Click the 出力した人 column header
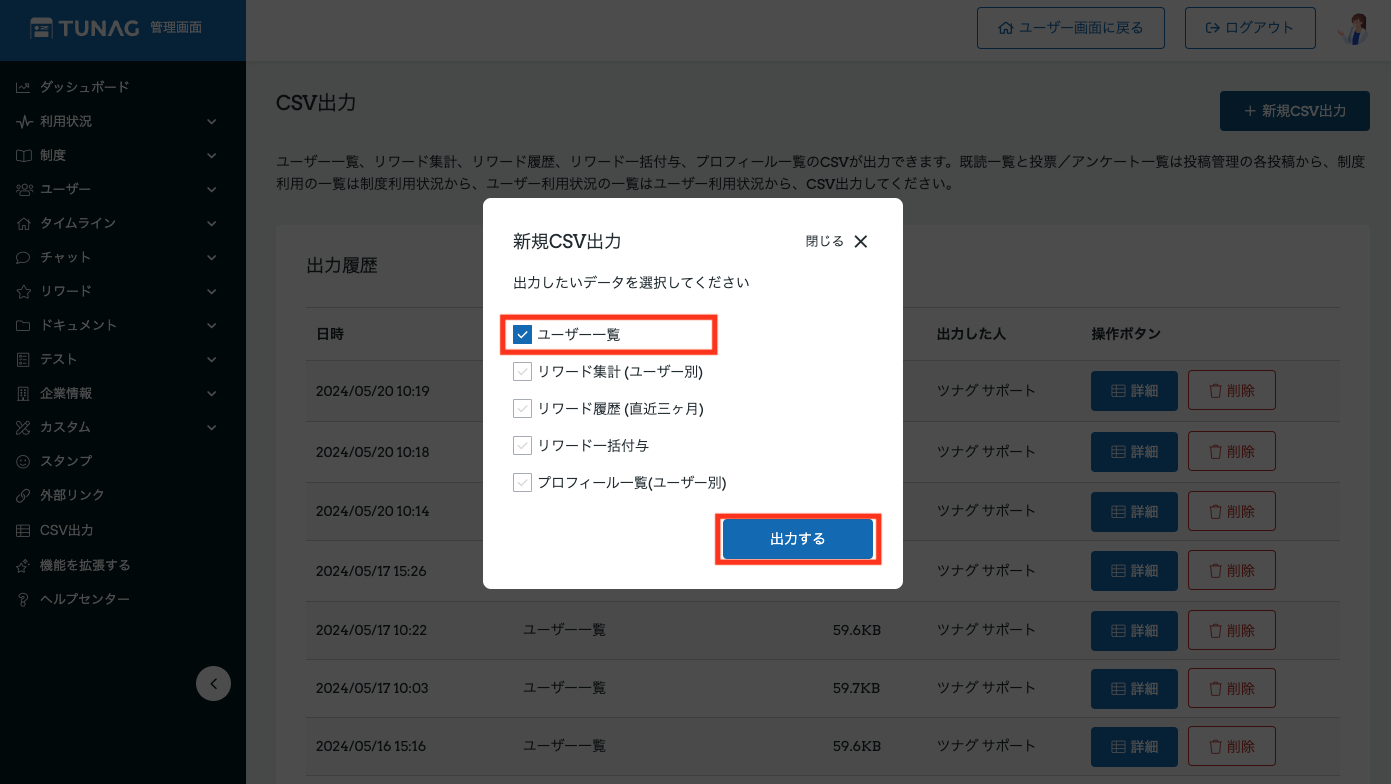Image resolution: width=1391 pixels, height=784 pixels. [x=971, y=334]
